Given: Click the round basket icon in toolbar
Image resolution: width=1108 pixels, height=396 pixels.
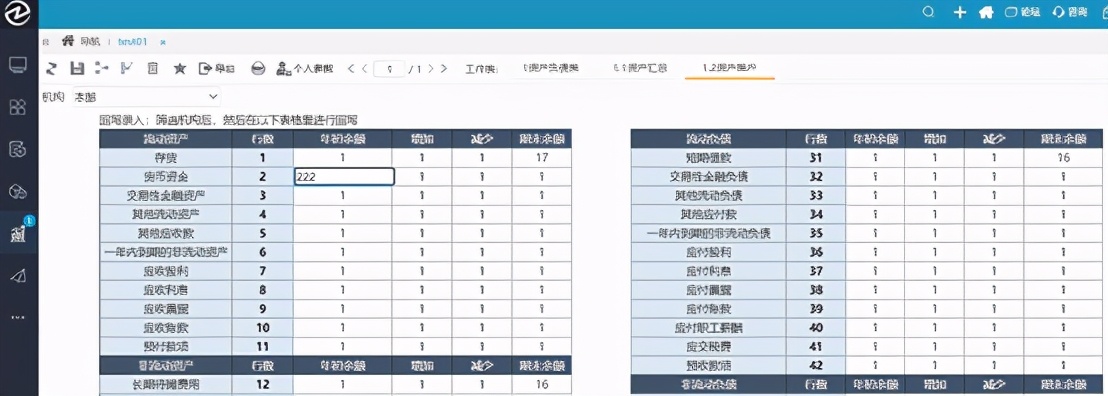Looking at the screenshot, I should 259,69.
